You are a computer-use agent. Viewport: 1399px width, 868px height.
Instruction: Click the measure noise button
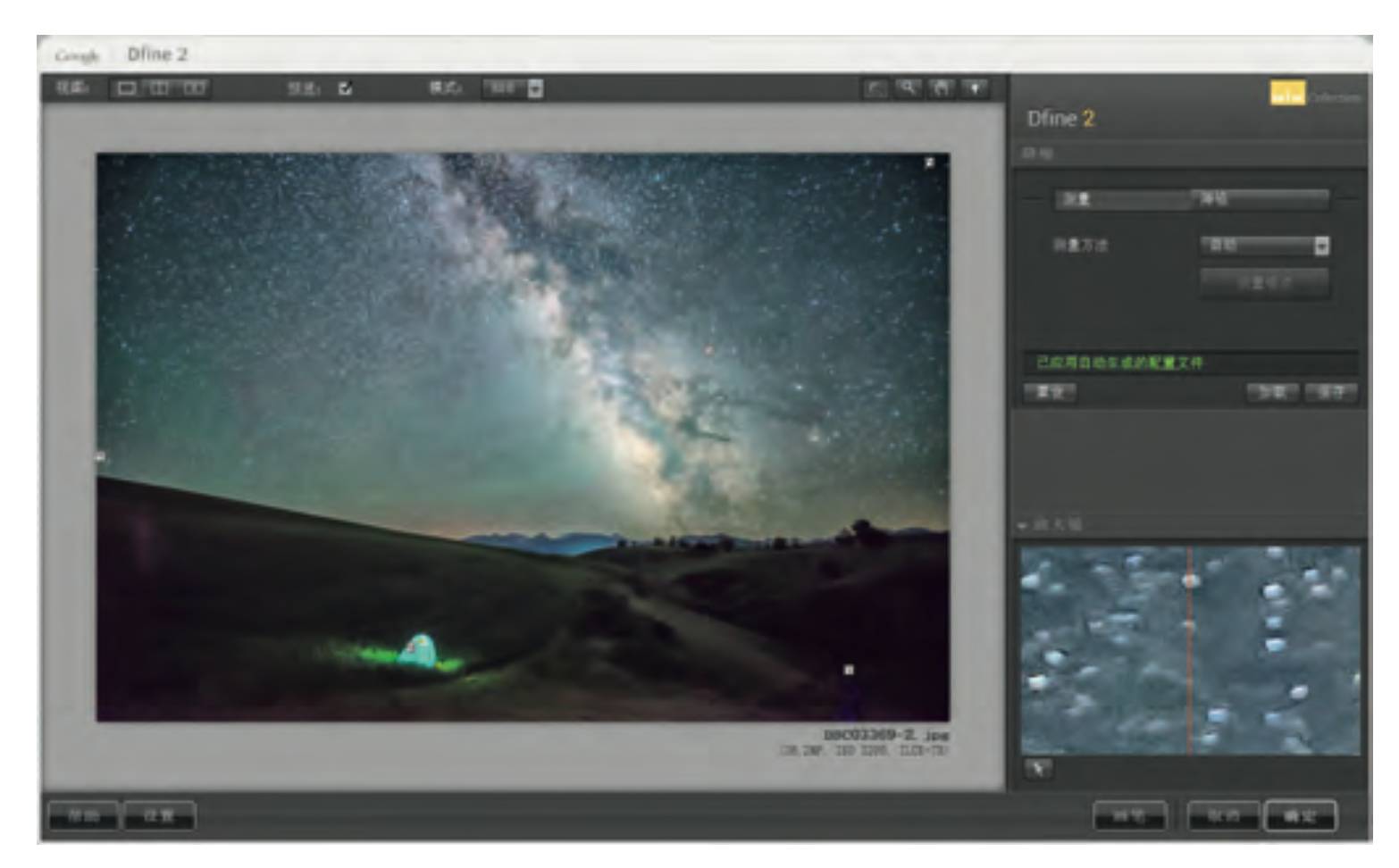pos(1264,283)
